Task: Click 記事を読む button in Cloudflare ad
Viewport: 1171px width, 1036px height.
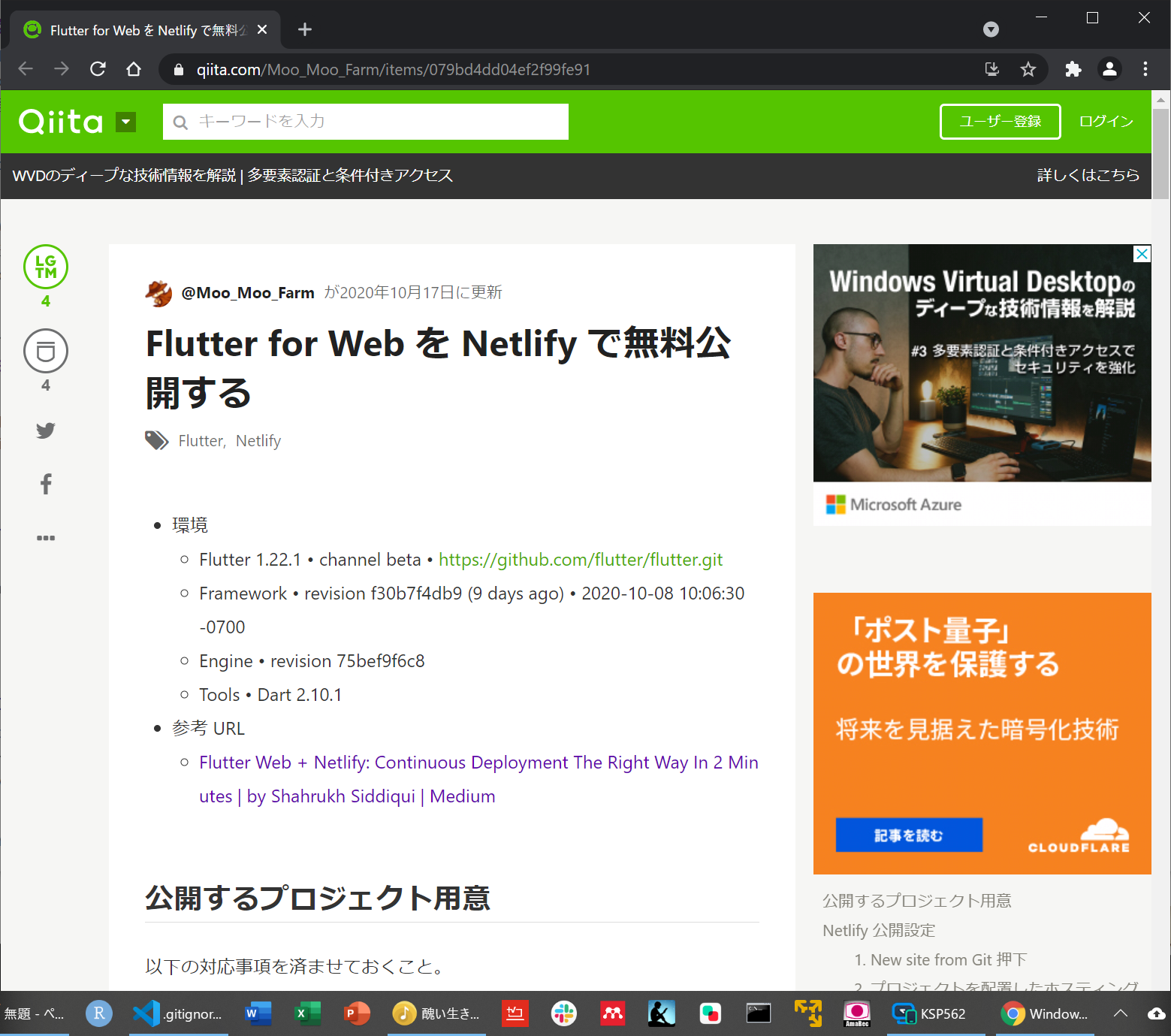Action: tap(909, 835)
